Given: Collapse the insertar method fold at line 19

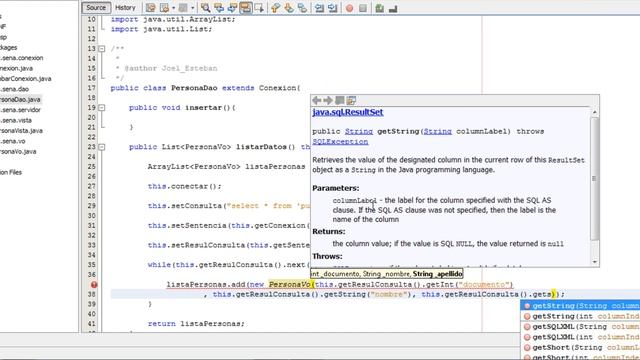Looking at the screenshot, I should pos(102,108).
